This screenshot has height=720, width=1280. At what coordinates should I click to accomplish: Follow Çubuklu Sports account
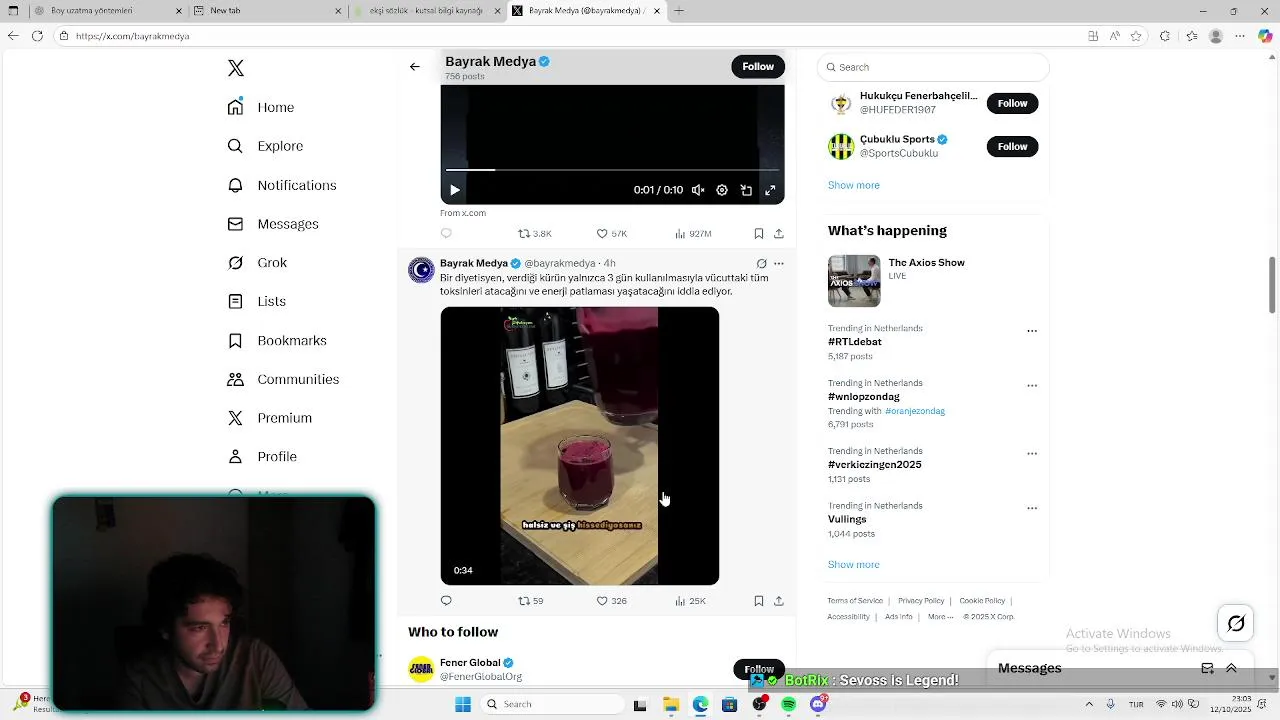point(1012,146)
